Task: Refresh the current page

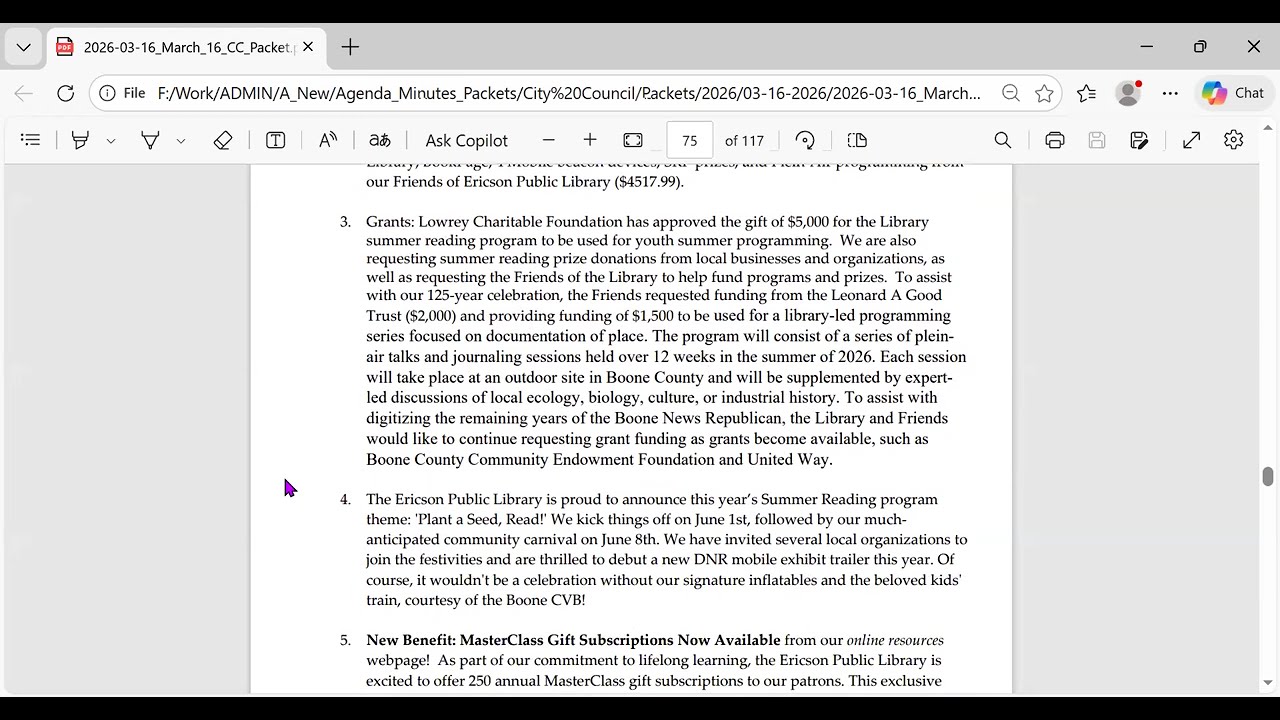Action: click(65, 93)
